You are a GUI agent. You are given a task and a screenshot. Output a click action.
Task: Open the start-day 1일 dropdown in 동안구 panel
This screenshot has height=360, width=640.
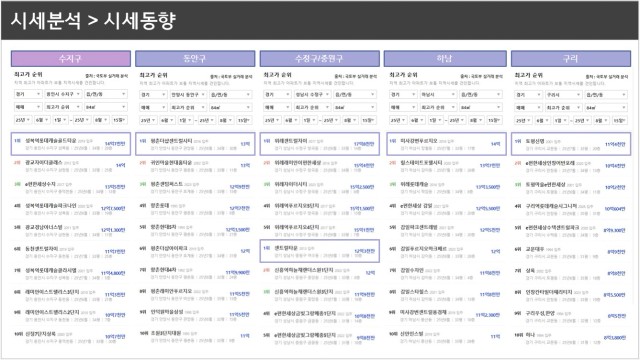tap(185, 120)
